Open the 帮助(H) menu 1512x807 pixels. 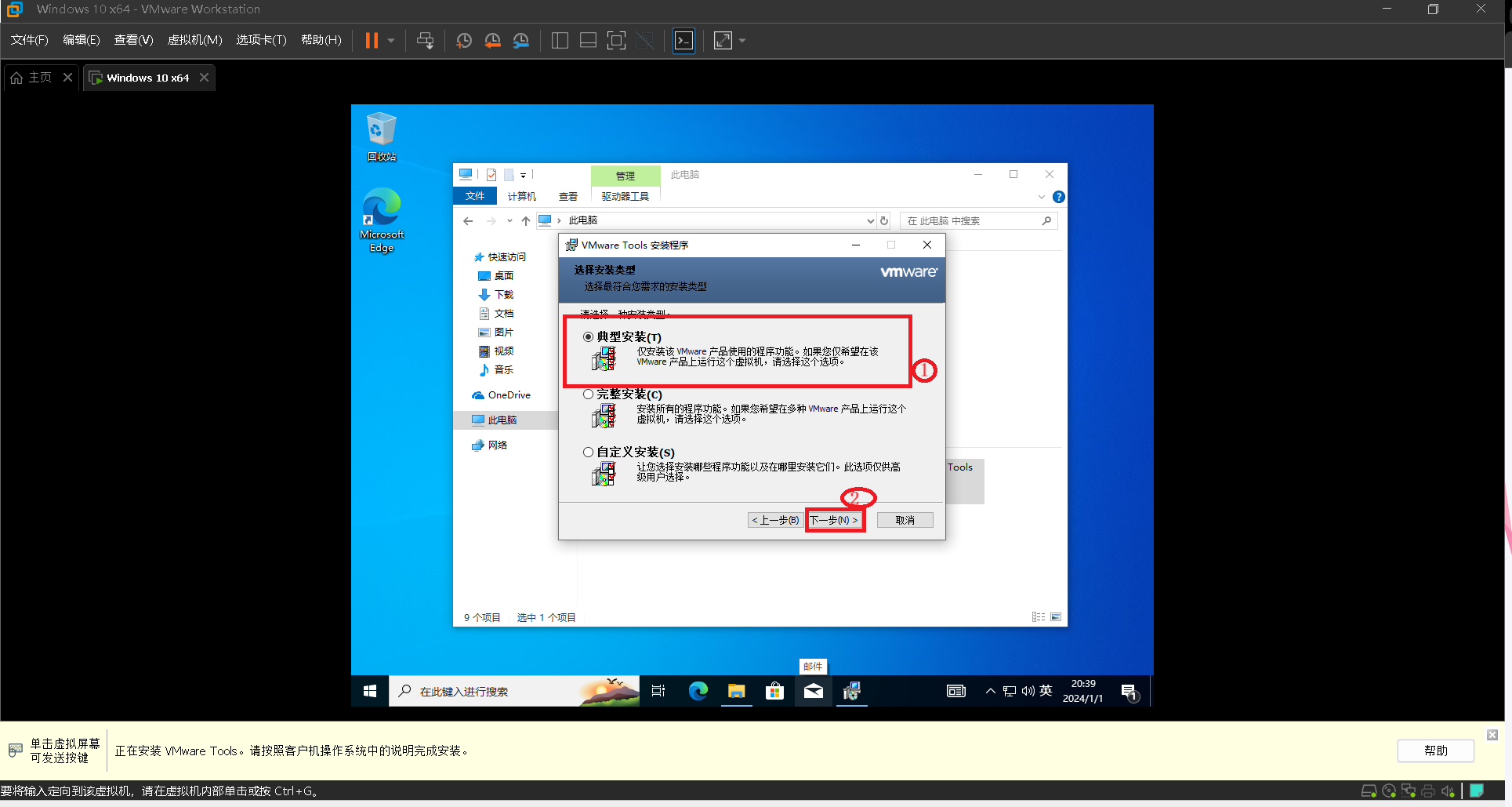pos(321,40)
